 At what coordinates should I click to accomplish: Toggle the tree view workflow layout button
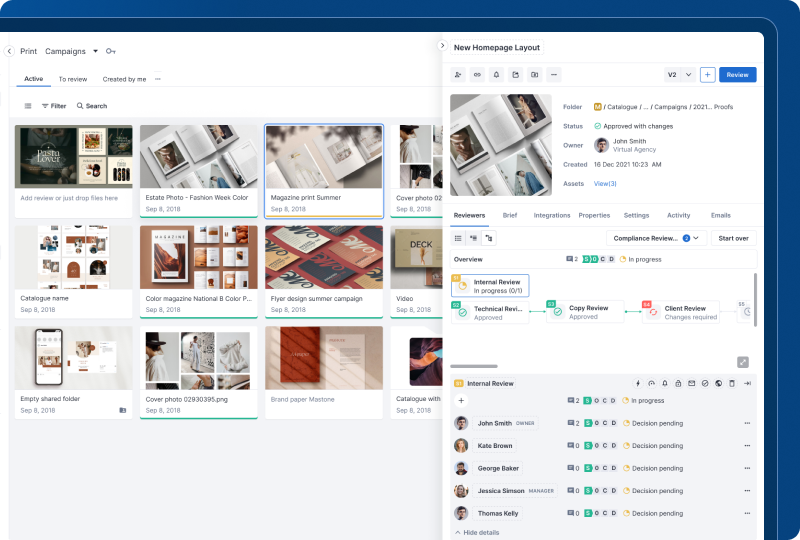(488, 238)
